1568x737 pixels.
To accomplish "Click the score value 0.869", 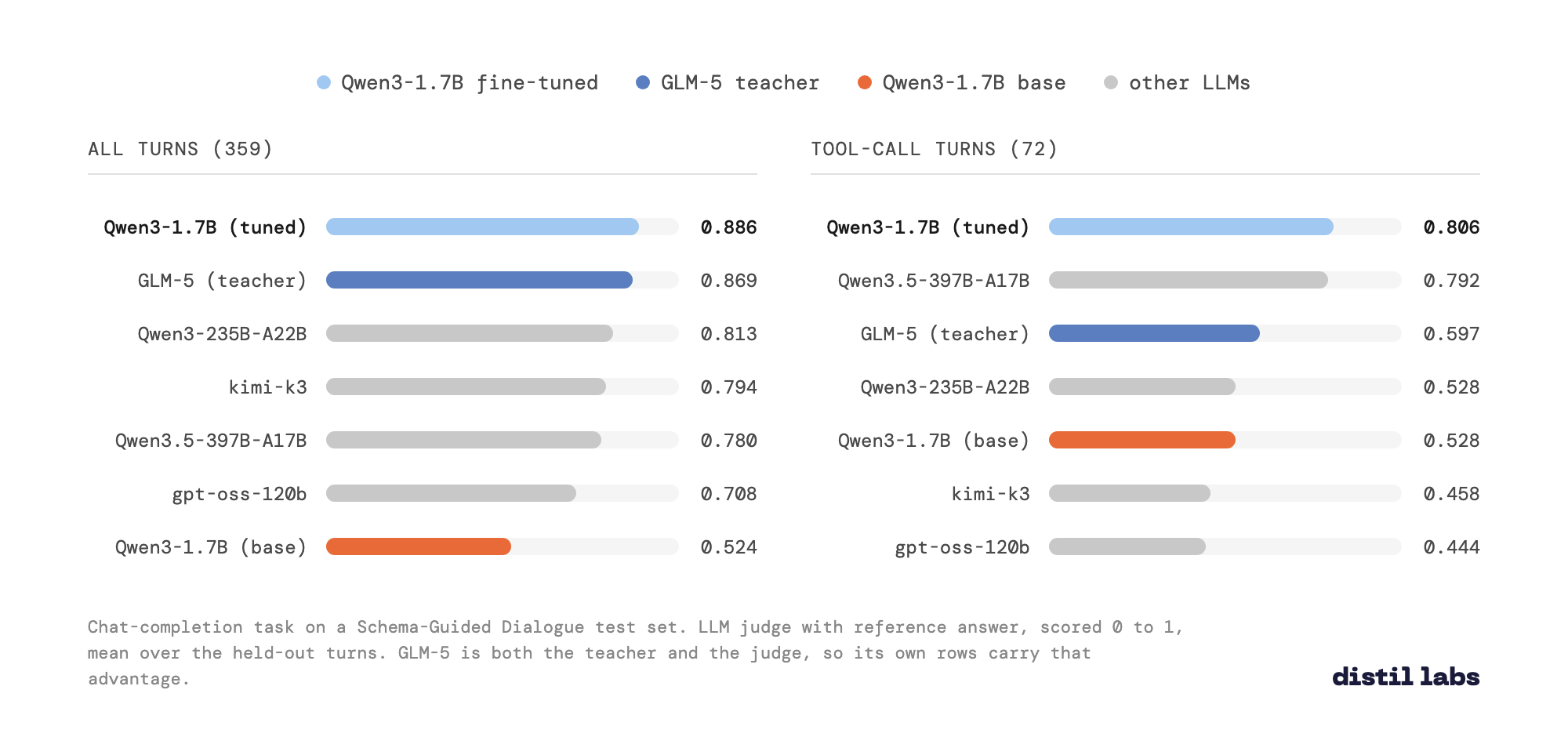I will click(729, 281).
